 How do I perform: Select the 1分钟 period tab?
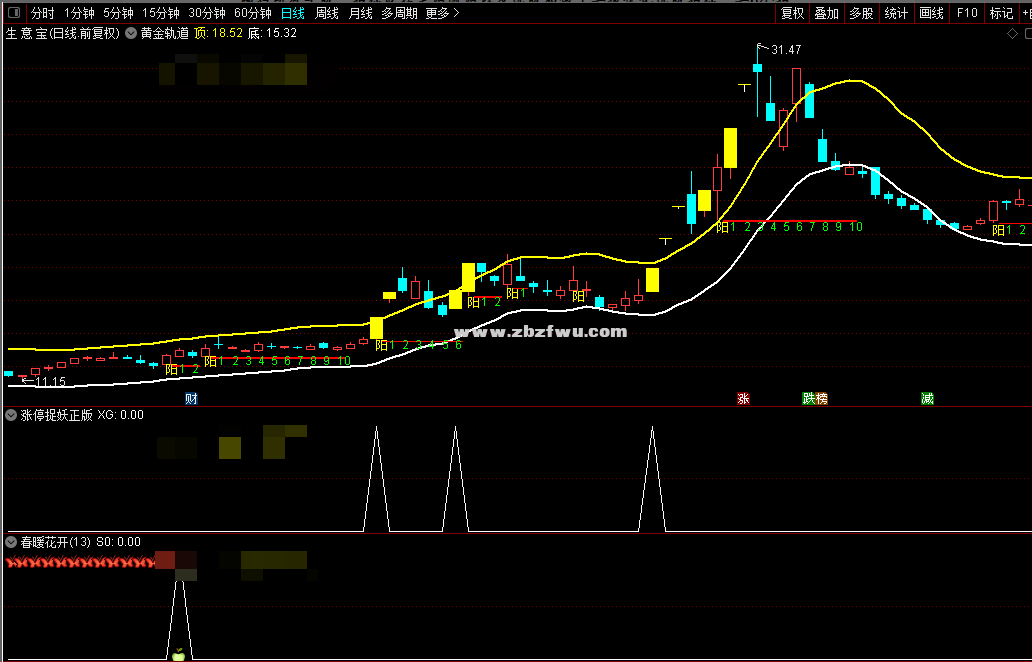tap(79, 13)
